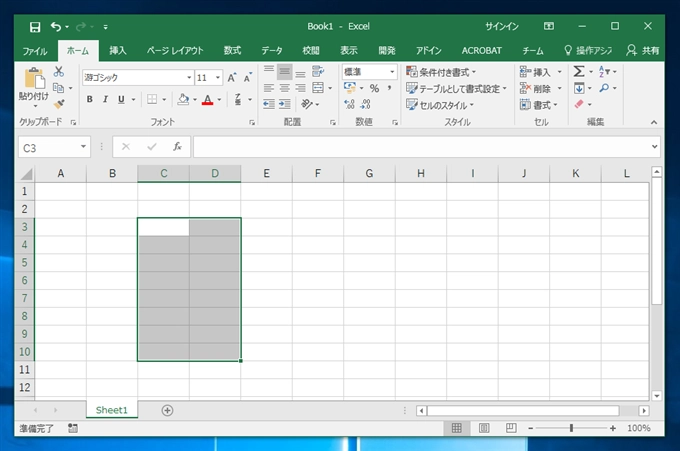This screenshot has height=451, width=680.
Task: Add a new sheet with the plus button
Action: [x=167, y=410]
